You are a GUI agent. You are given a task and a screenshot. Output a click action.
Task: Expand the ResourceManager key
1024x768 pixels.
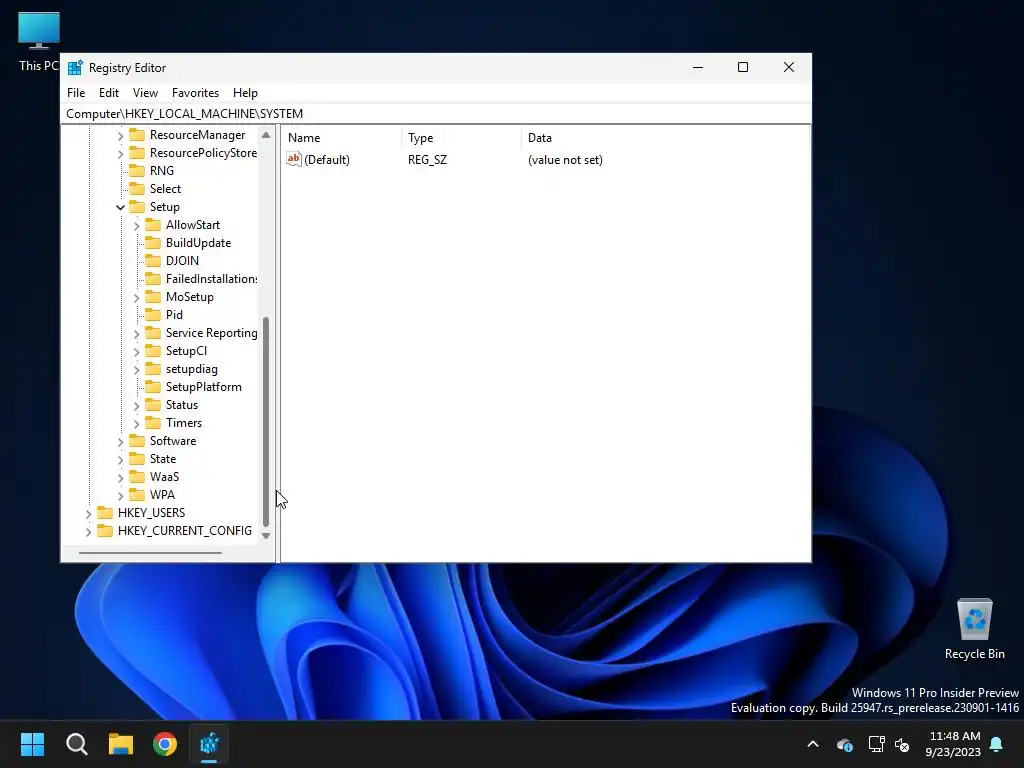120,136
